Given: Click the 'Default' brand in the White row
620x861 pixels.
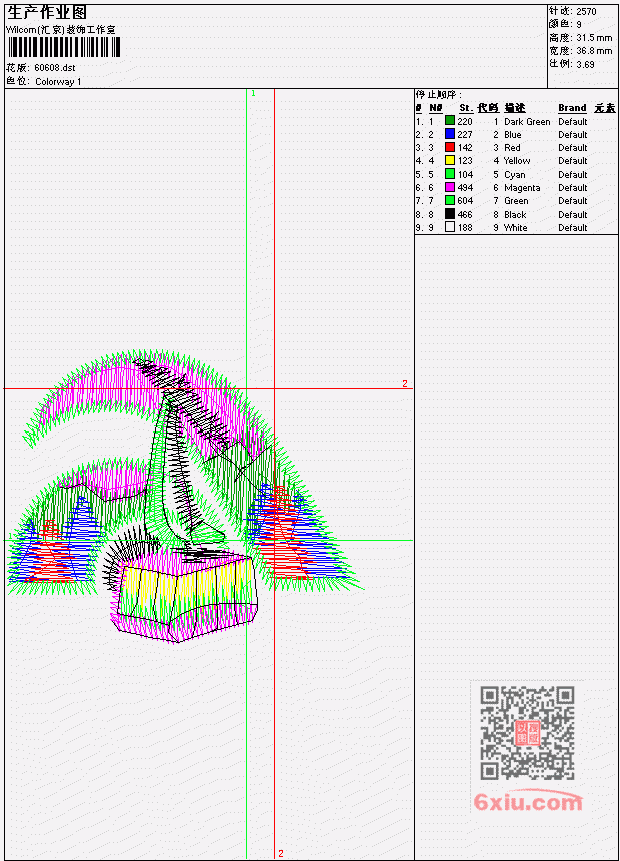Looking at the screenshot, I should click(x=572, y=228).
